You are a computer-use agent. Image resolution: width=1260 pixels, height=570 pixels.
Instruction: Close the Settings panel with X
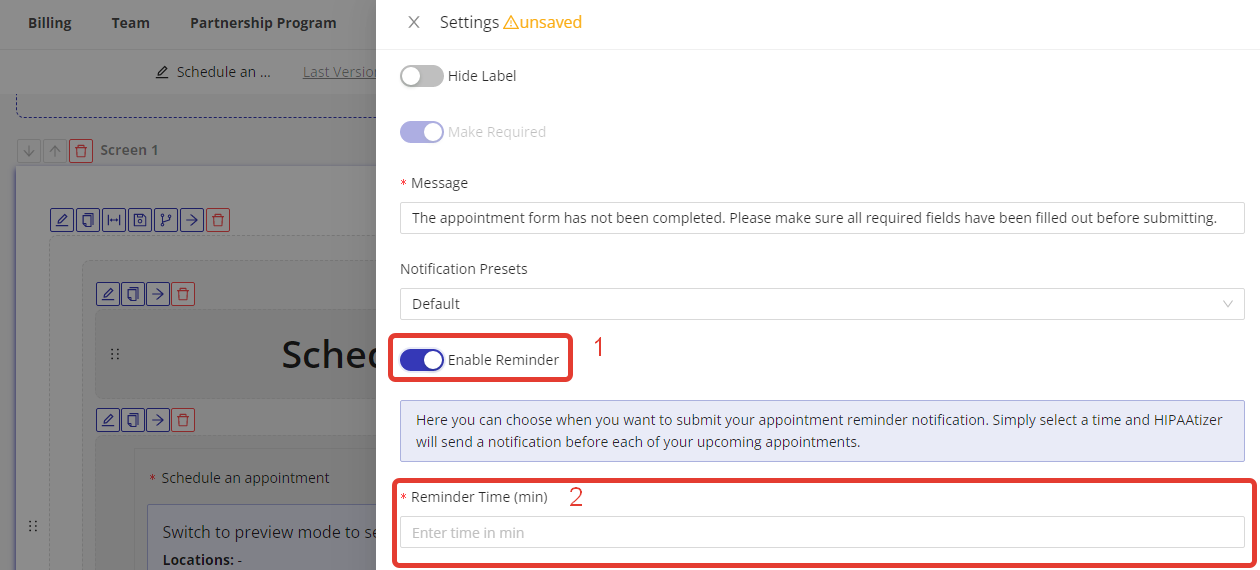tap(414, 22)
